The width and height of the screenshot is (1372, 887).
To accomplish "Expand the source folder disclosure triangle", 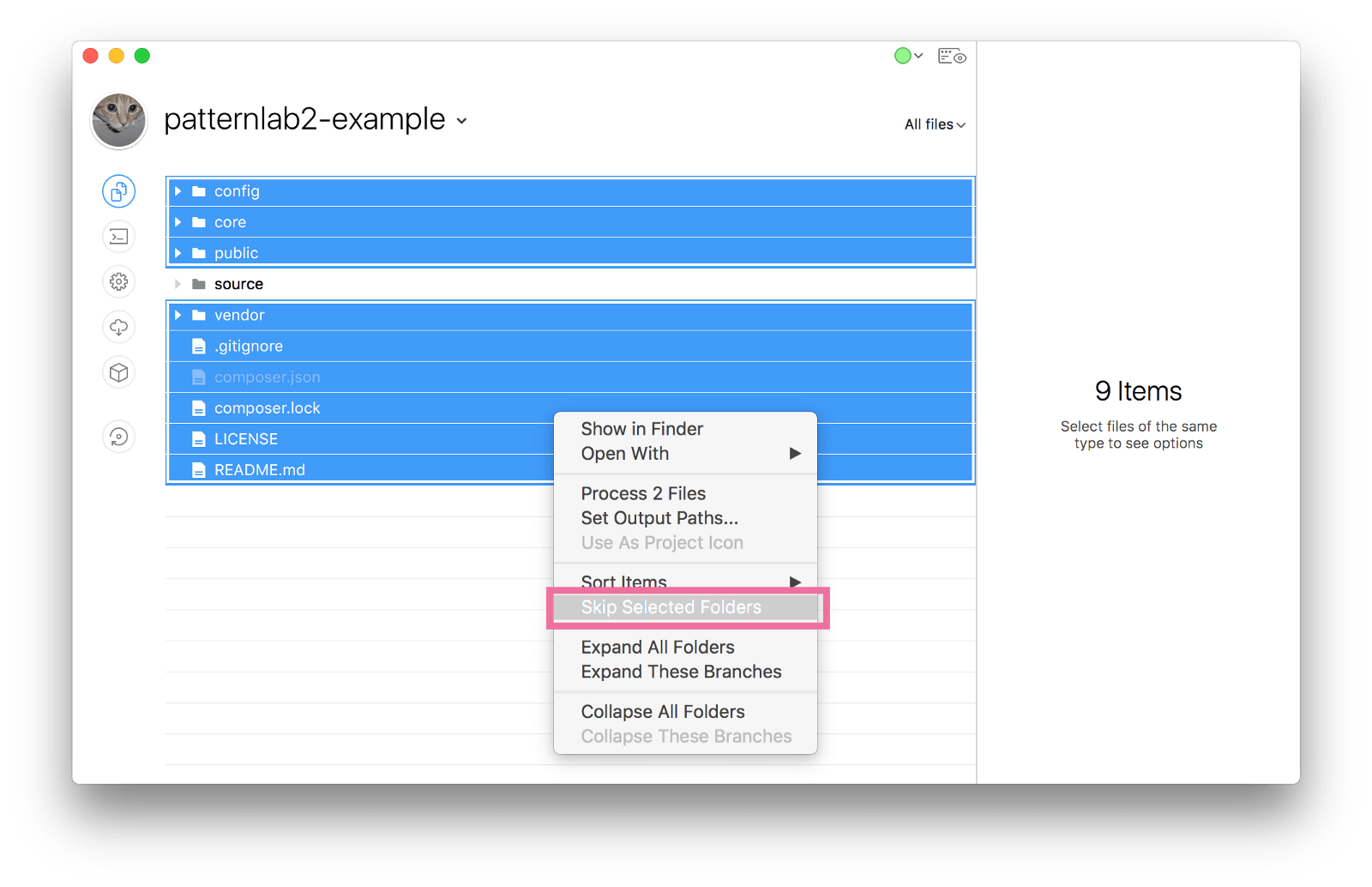I will coord(178,283).
